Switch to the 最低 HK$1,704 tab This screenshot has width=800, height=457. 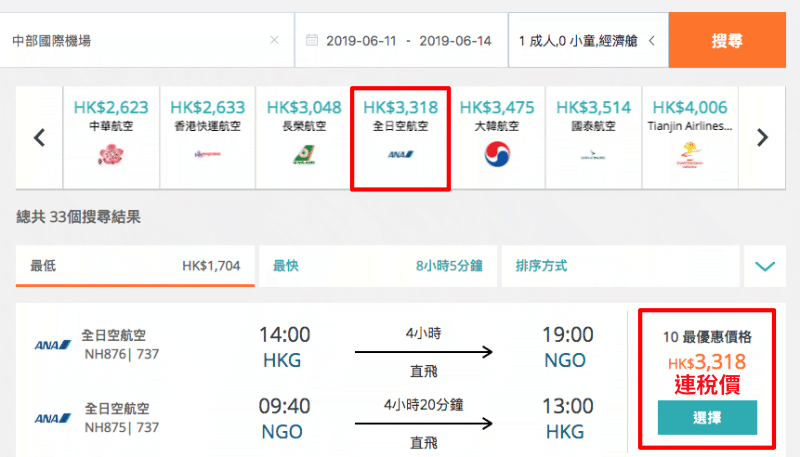click(135, 266)
